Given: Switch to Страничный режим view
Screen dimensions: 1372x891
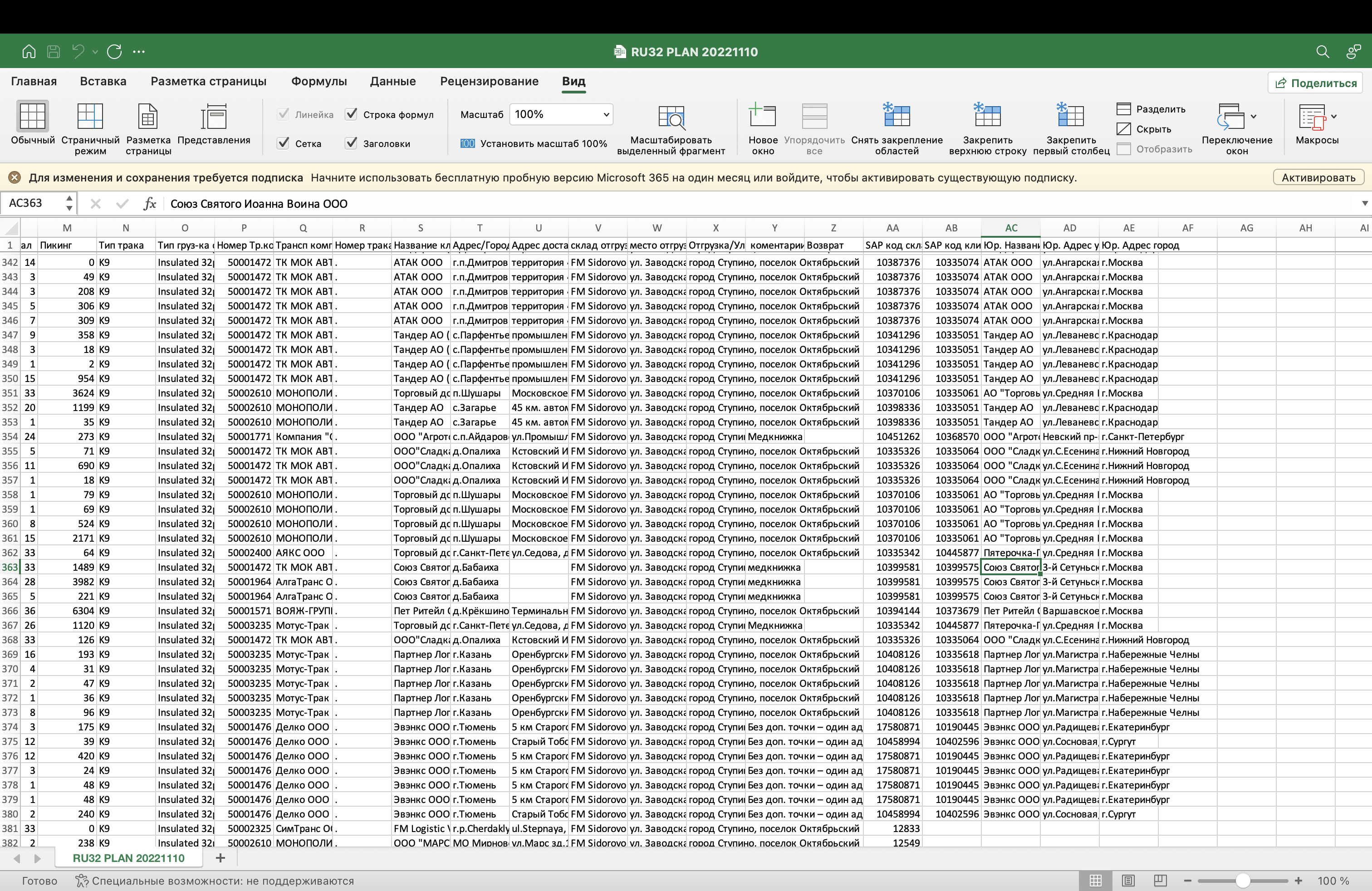Looking at the screenshot, I should 90,129.
